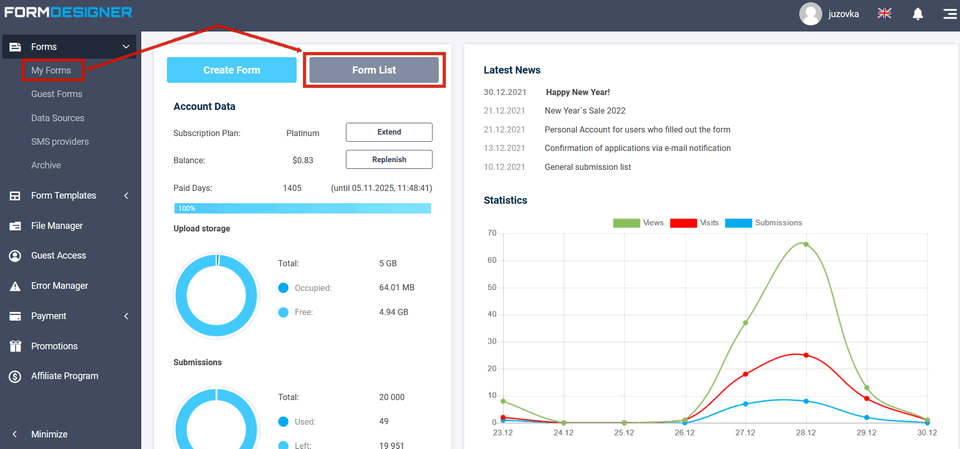Click the Affiliate Program dollar icon
Screen dimensions: 960x449
[x=15, y=376]
